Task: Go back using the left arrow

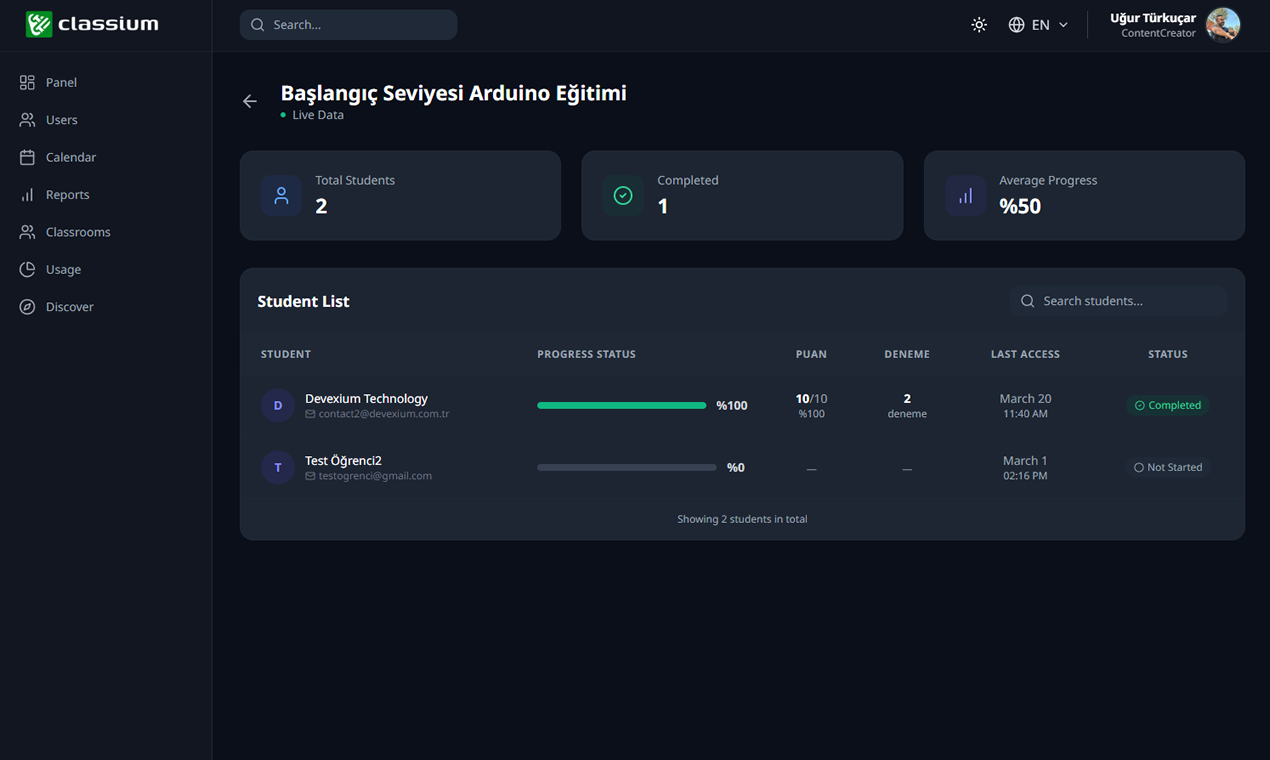Action: tap(250, 101)
